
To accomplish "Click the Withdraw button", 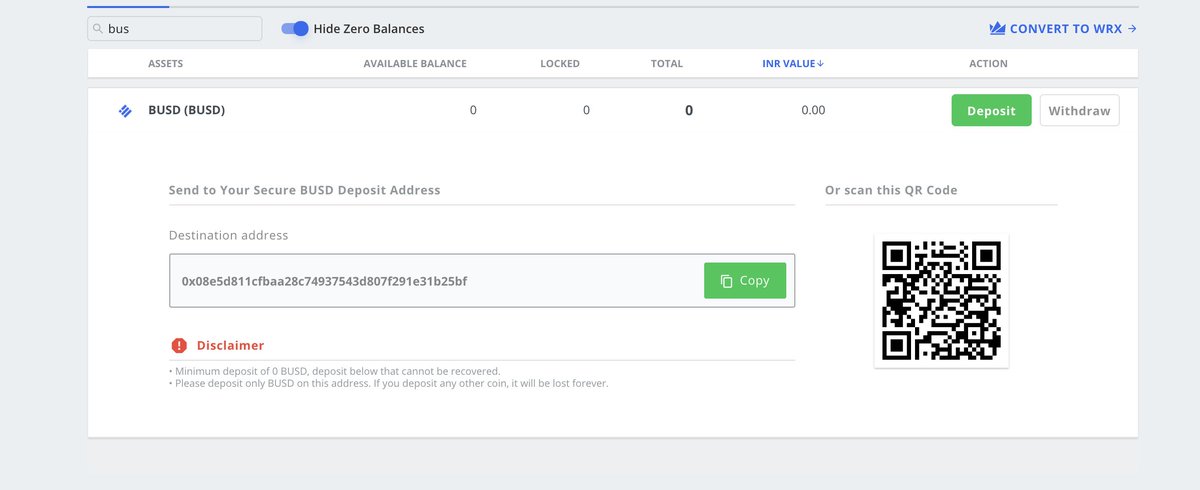I will click(x=1080, y=110).
